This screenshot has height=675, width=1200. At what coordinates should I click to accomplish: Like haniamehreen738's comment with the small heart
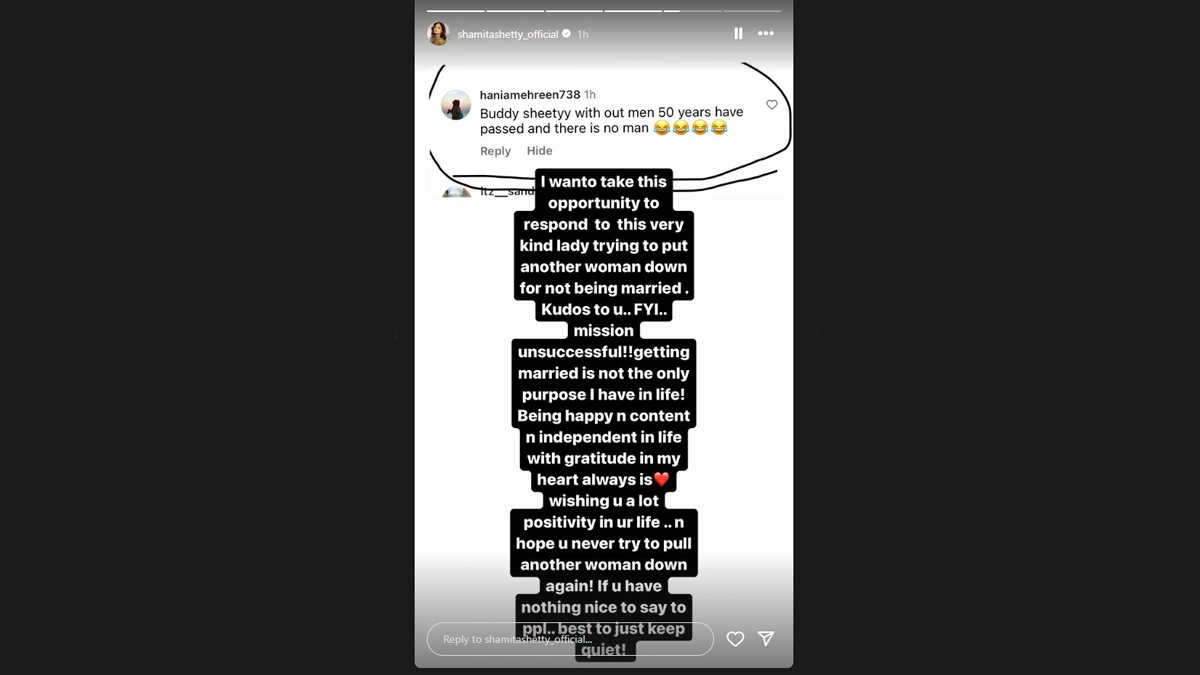coord(772,104)
